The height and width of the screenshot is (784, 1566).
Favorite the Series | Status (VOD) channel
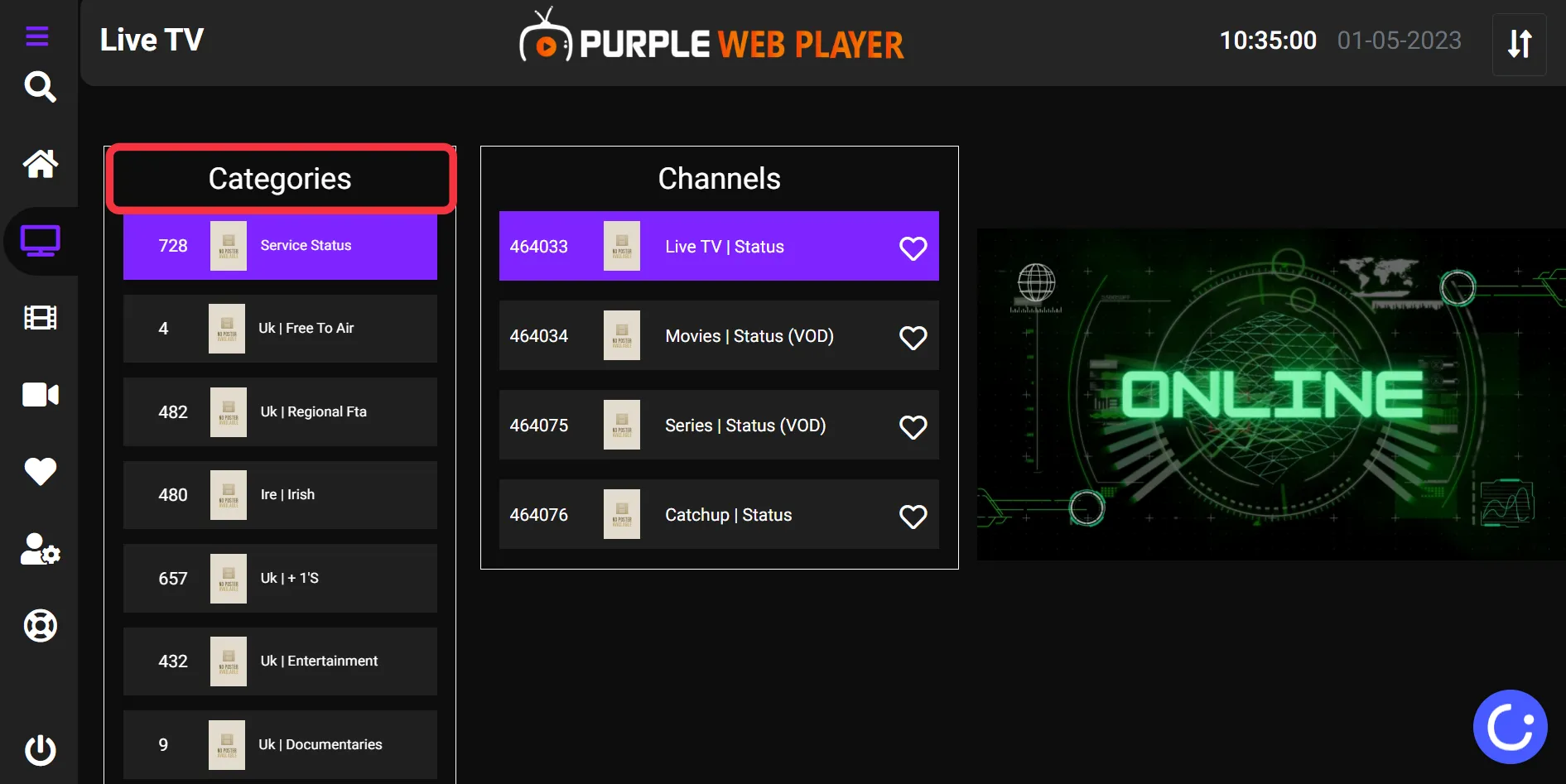click(x=913, y=426)
